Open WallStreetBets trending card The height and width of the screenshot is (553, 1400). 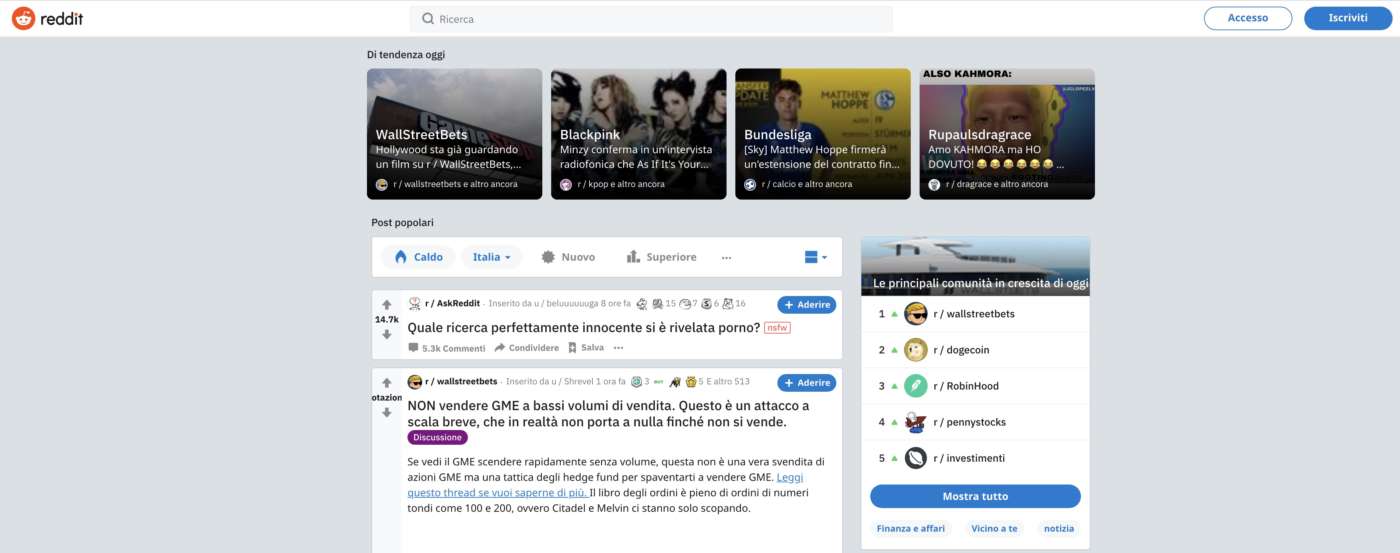pyautogui.click(x=454, y=134)
